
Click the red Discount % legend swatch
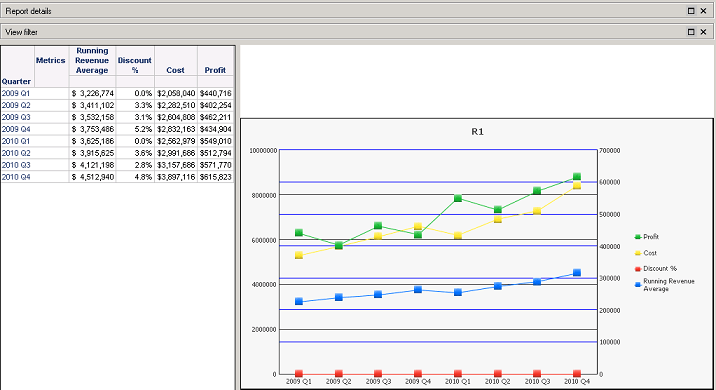coord(638,269)
